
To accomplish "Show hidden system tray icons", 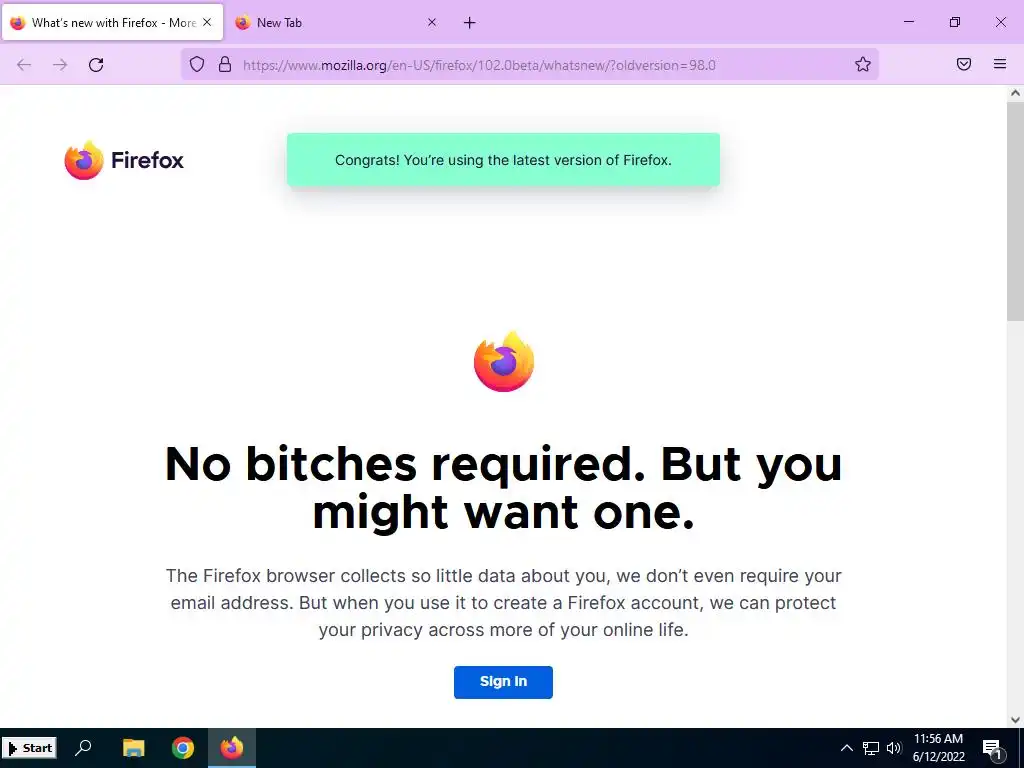I will point(846,748).
